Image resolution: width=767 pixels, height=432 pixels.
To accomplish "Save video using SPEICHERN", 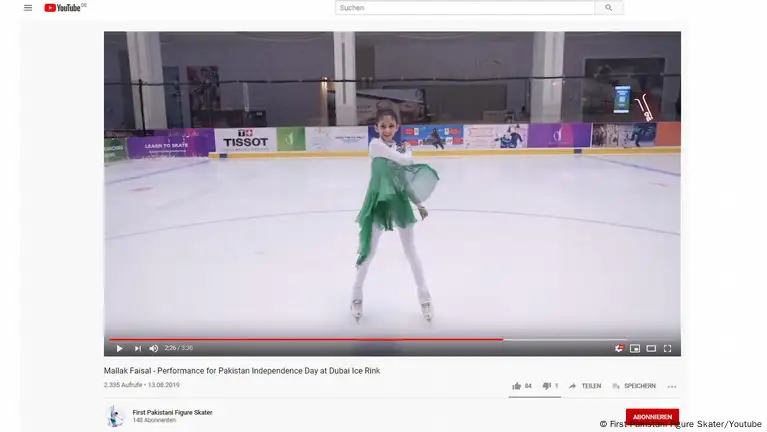I will 634,386.
